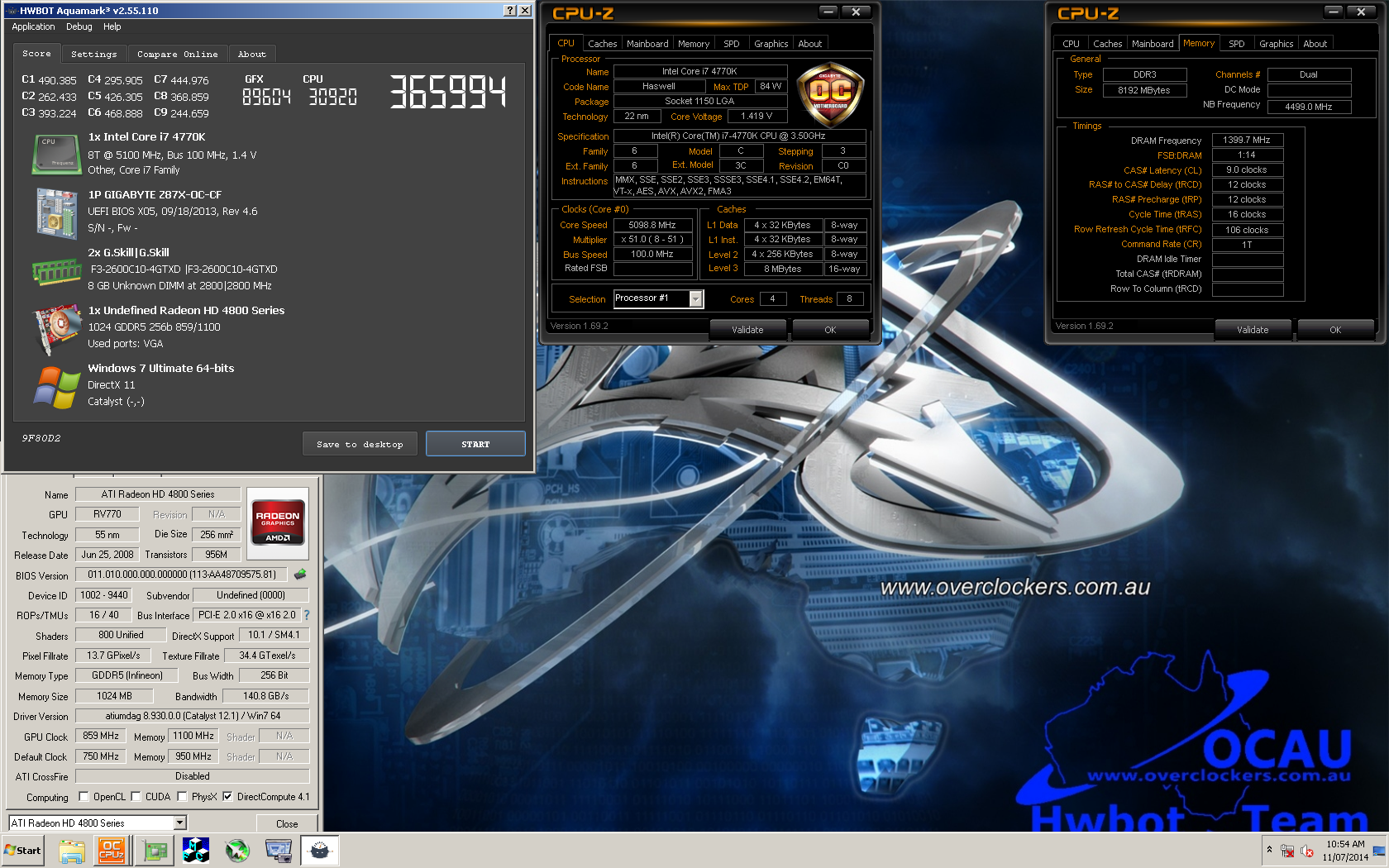Open File Explorer from the taskbar

pyautogui.click(x=72, y=851)
